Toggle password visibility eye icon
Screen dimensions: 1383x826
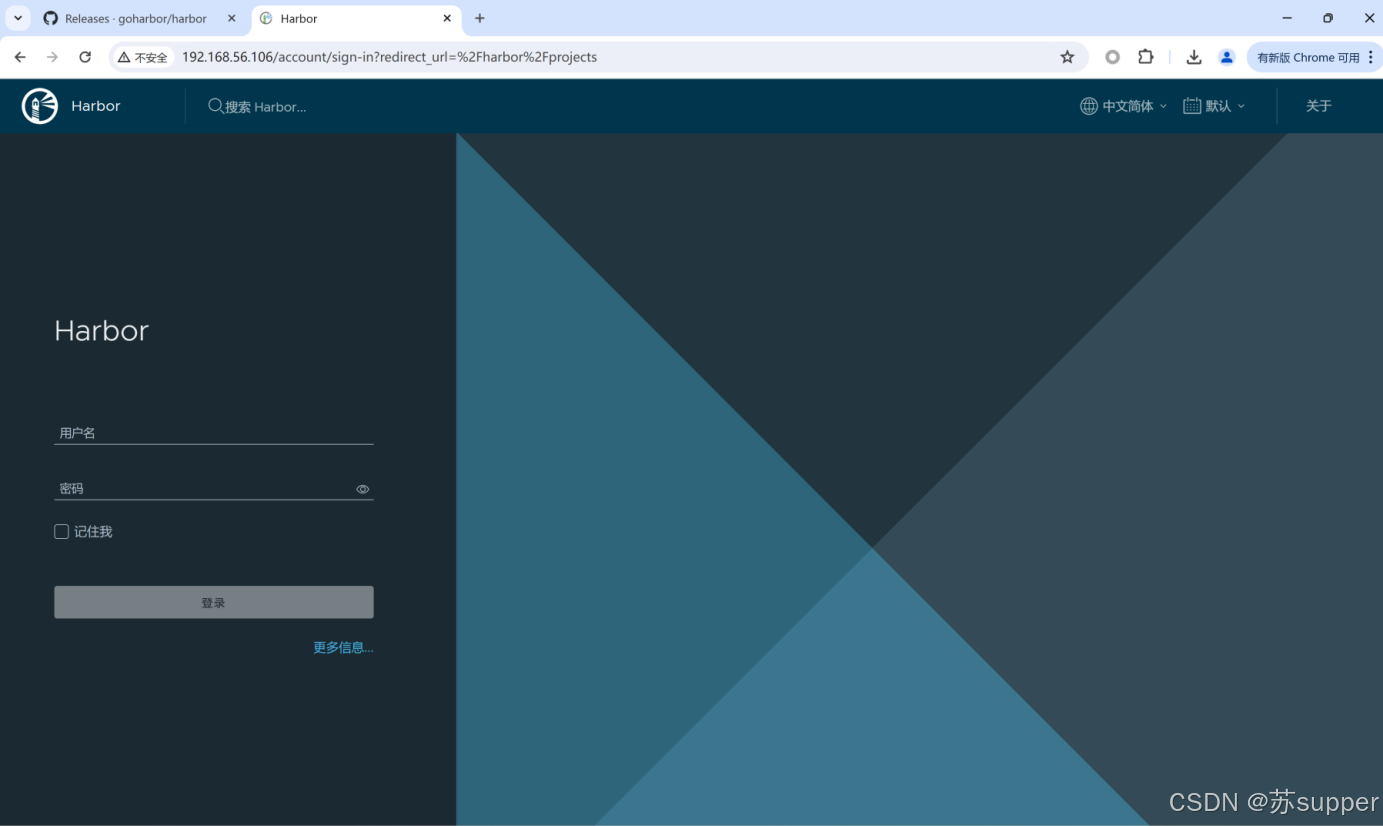[x=363, y=489]
